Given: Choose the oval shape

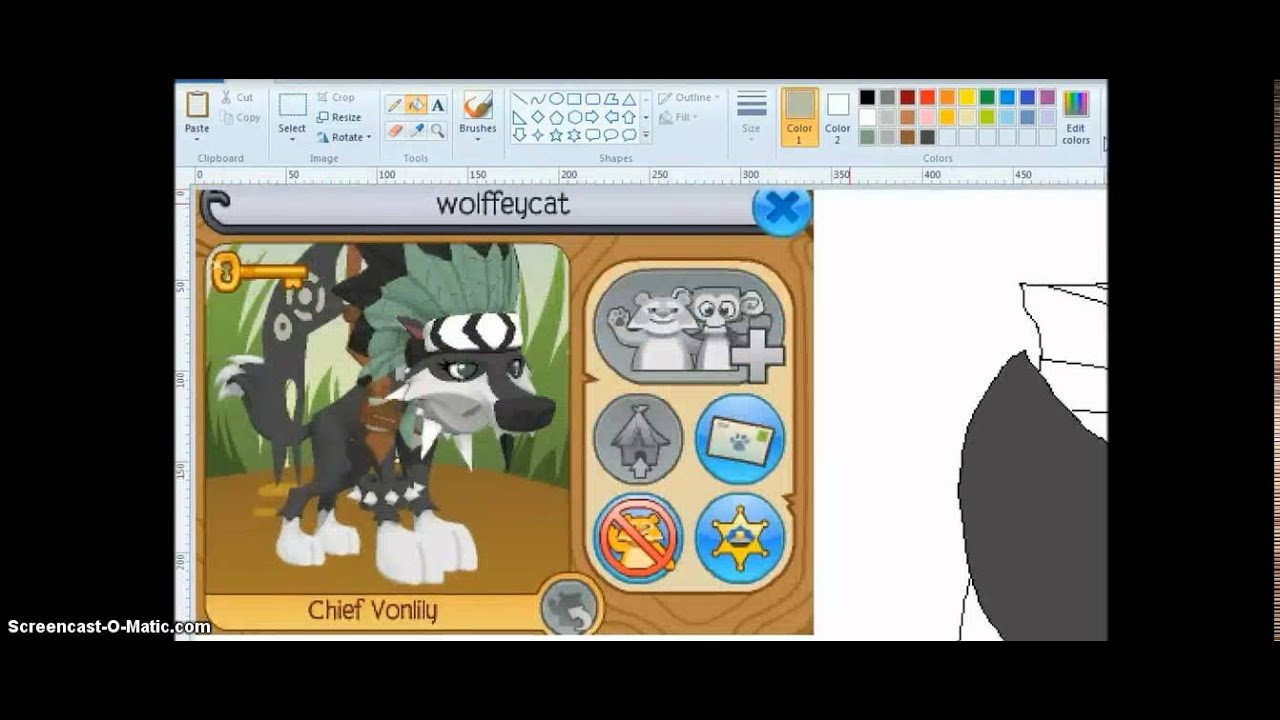Looking at the screenshot, I should pos(556,99).
